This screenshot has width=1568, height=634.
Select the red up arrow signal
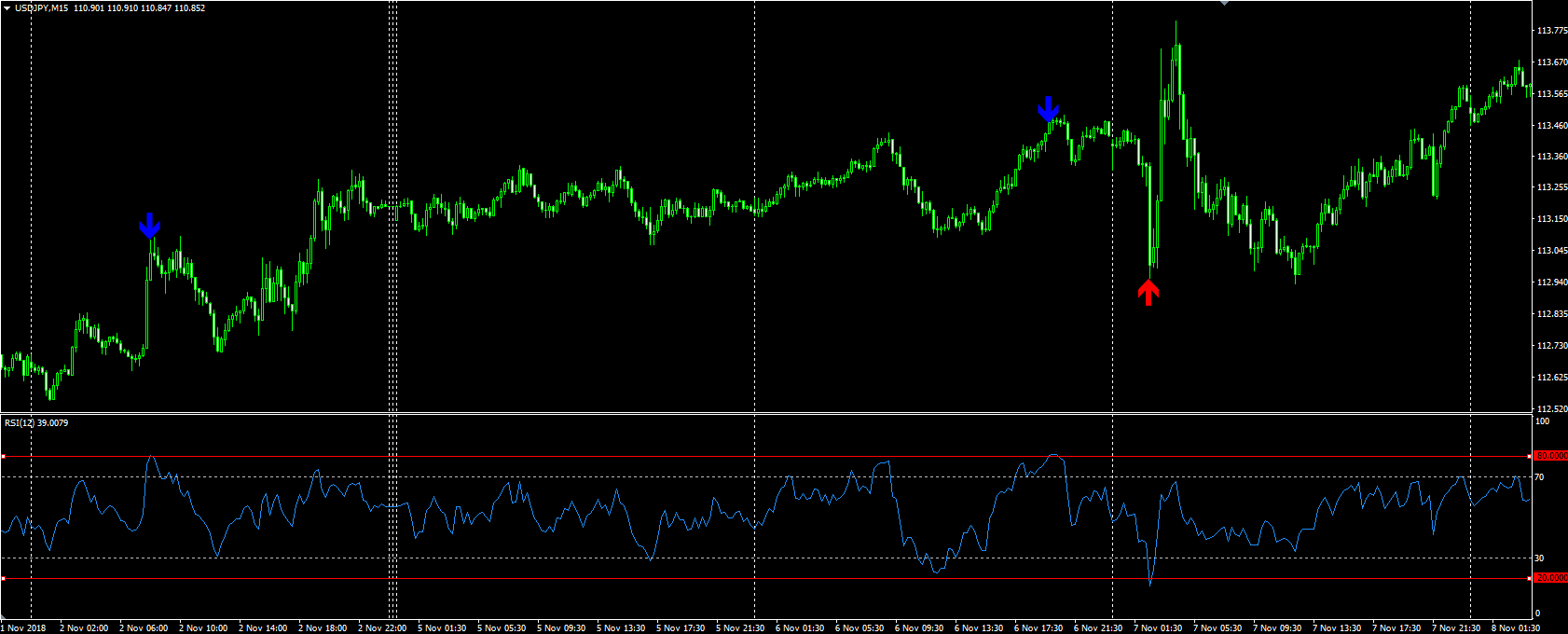click(x=1148, y=292)
